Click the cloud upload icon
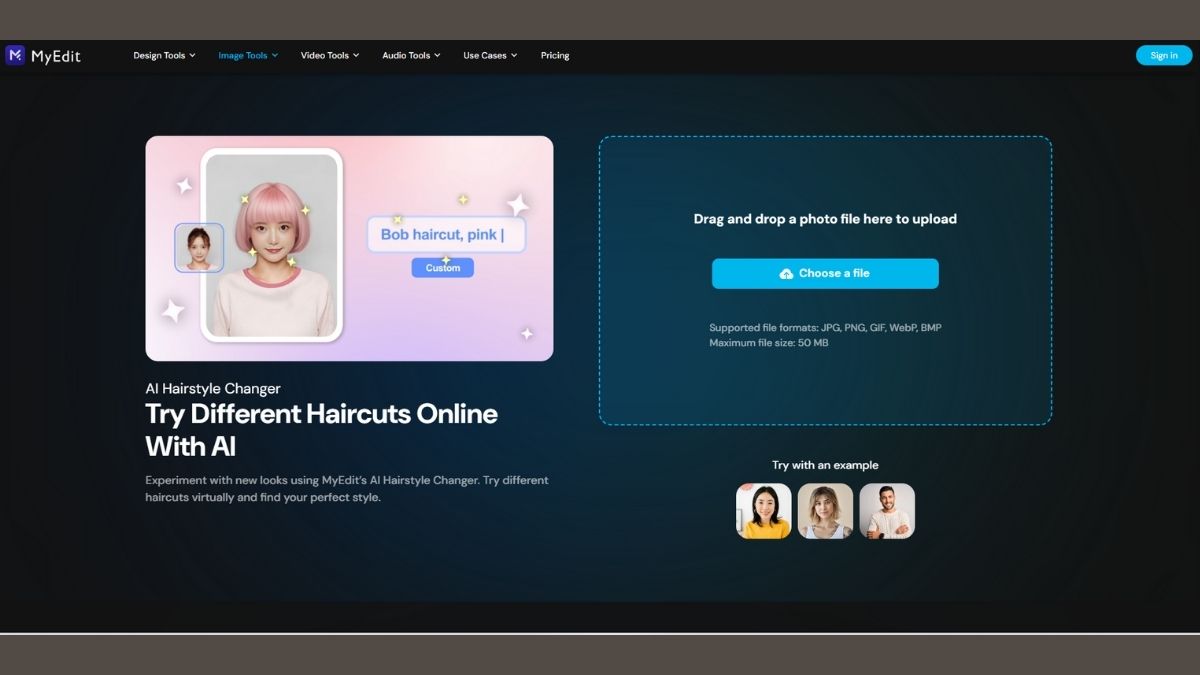Viewport: 1200px width, 675px height. (x=786, y=274)
